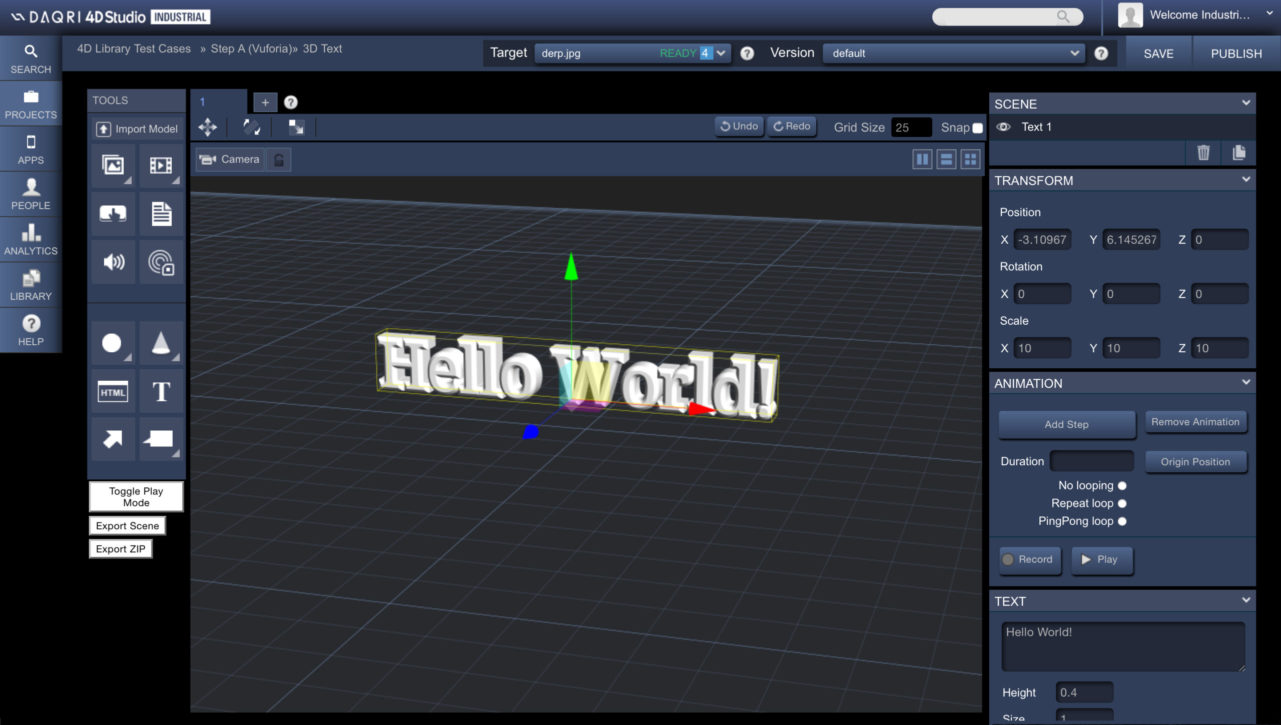Activate the scale gizmo tool

(x=296, y=127)
